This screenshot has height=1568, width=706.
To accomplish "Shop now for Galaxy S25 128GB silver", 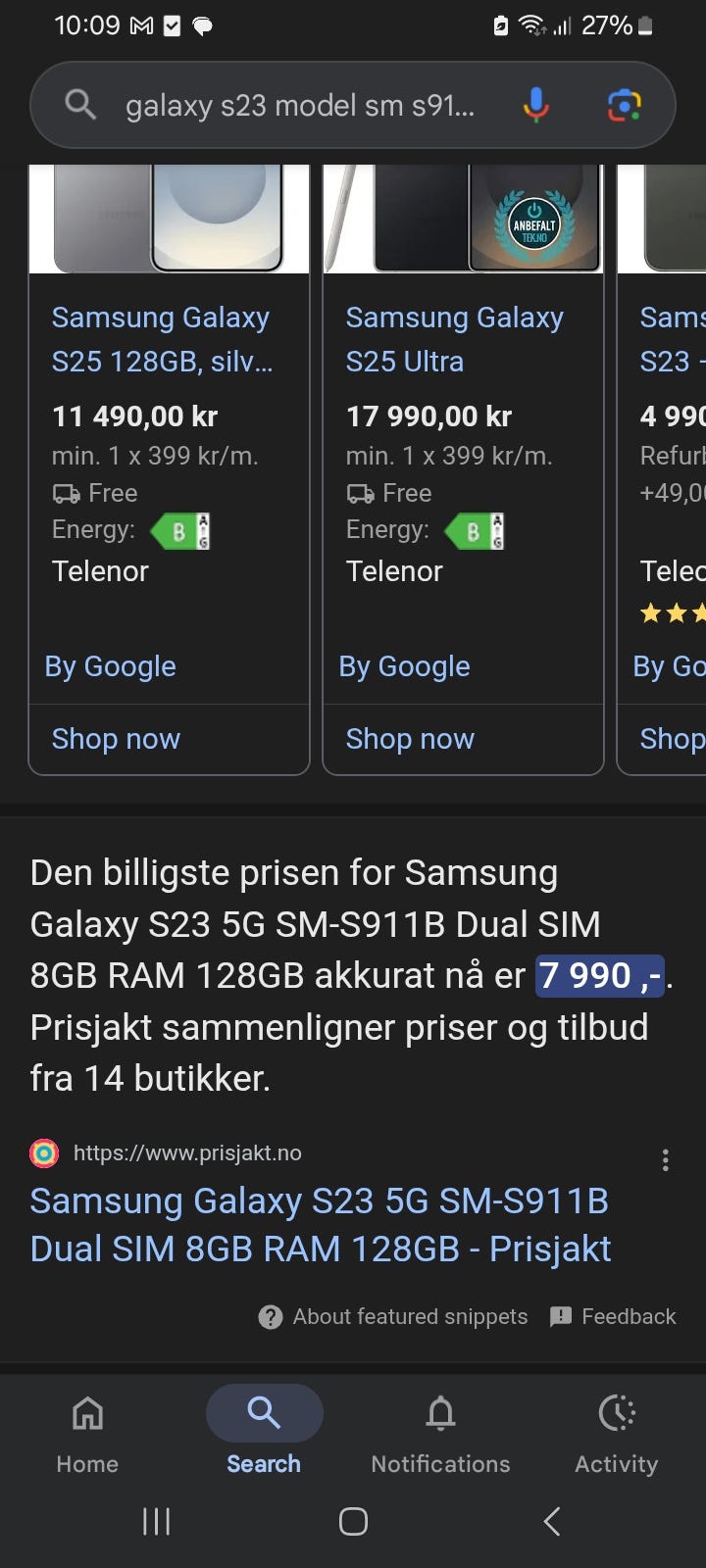I will (x=116, y=739).
